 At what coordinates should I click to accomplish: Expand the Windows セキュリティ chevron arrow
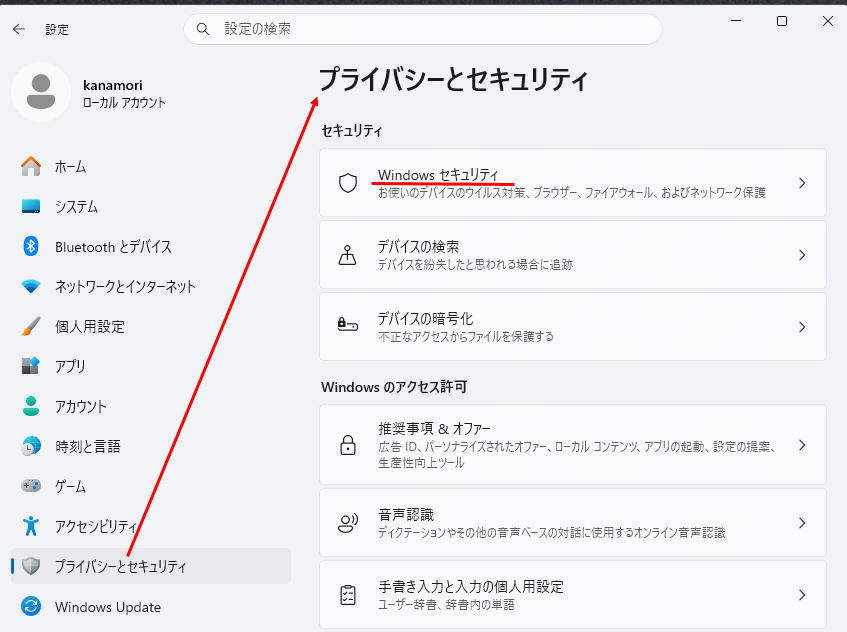[x=801, y=183]
